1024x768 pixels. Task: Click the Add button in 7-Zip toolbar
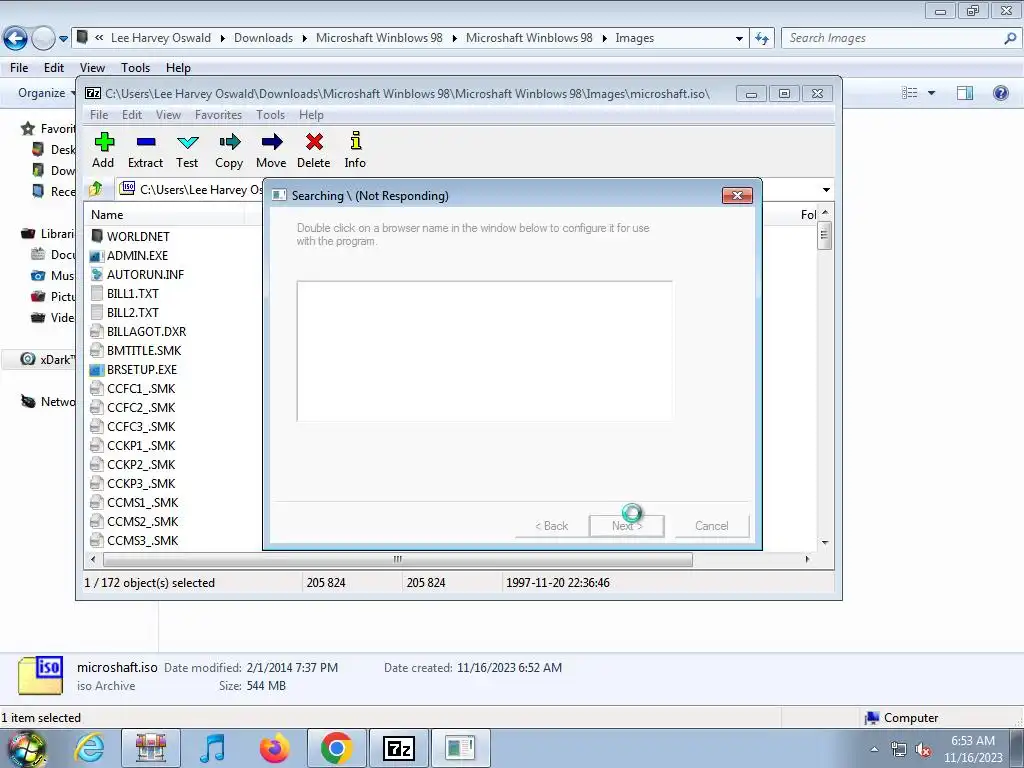(104, 150)
